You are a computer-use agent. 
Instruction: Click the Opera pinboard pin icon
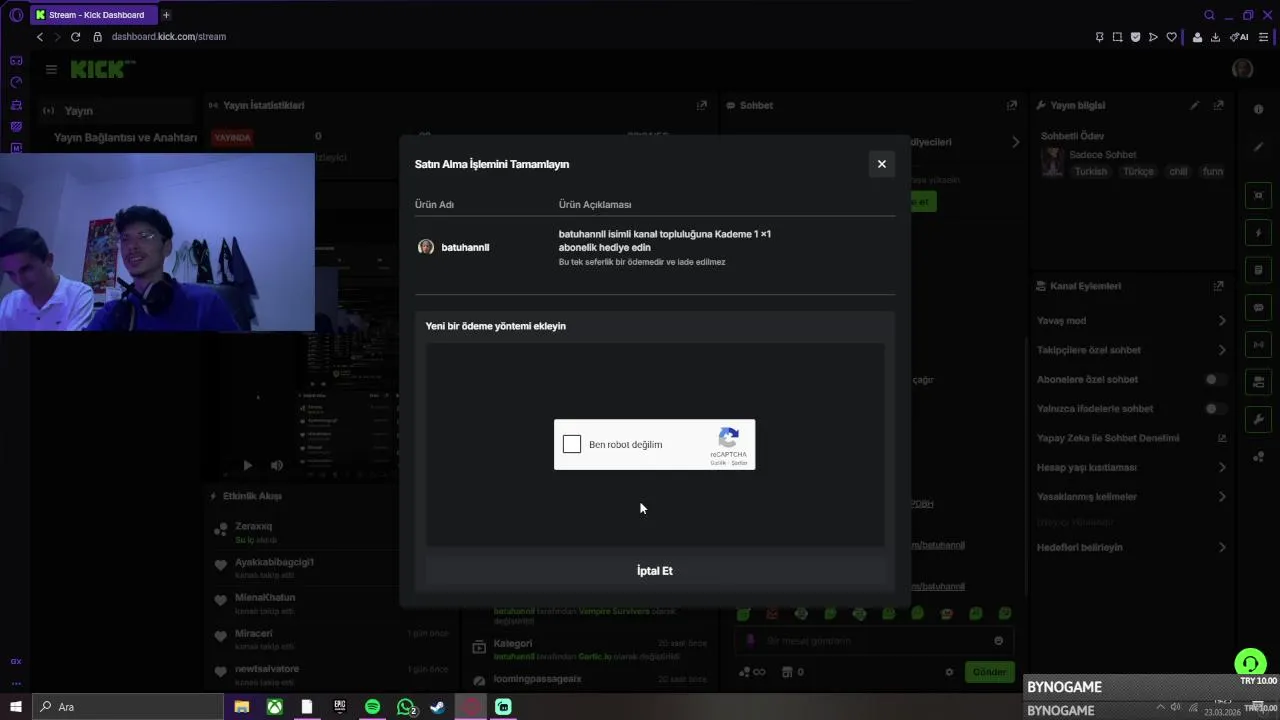tap(1099, 37)
